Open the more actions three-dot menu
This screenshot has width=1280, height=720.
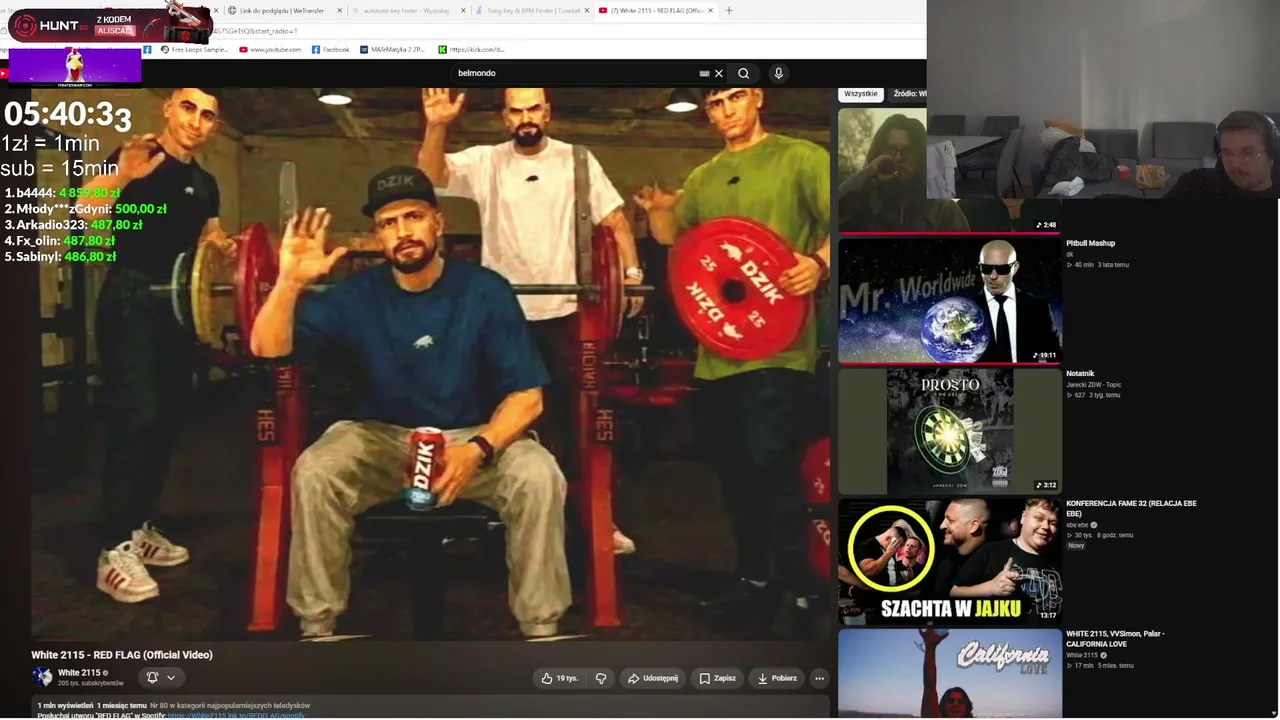coord(819,678)
